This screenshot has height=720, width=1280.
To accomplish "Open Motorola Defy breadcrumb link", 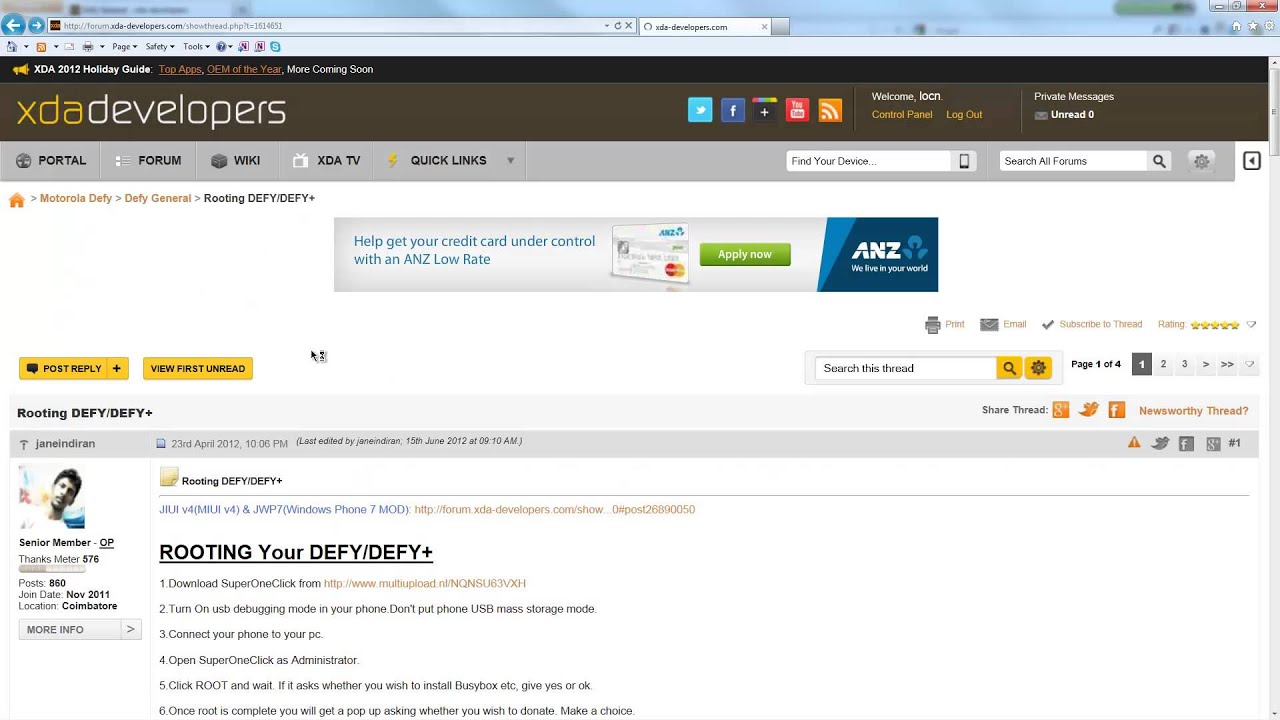I will click(76, 199).
